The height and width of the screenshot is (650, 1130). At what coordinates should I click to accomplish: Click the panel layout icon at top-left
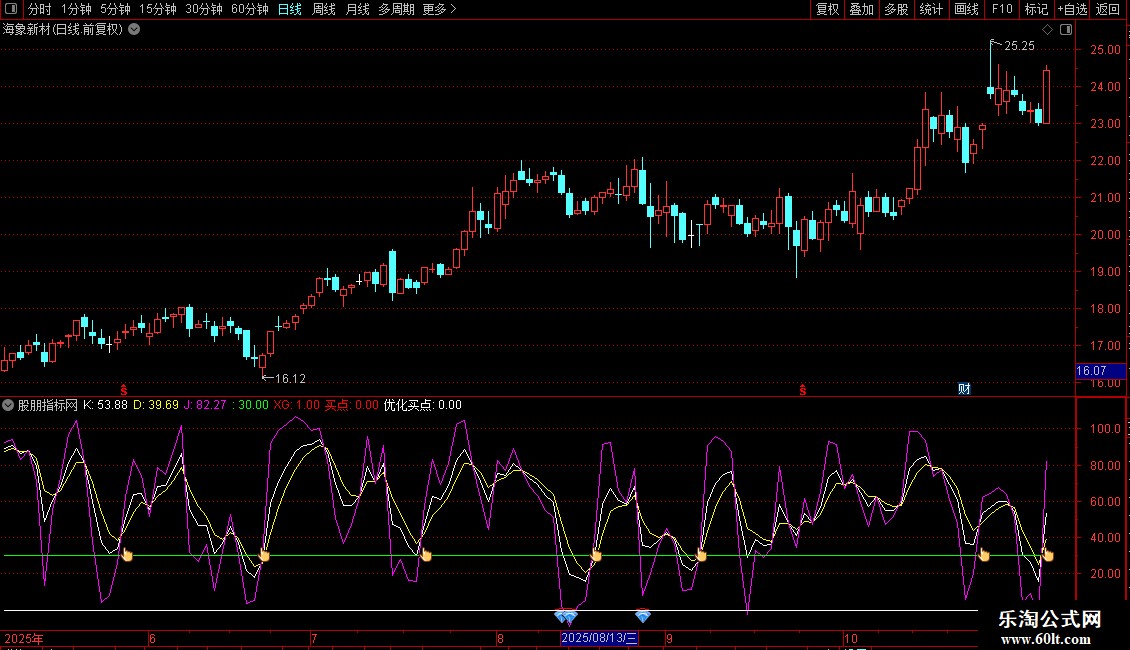pos(10,9)
